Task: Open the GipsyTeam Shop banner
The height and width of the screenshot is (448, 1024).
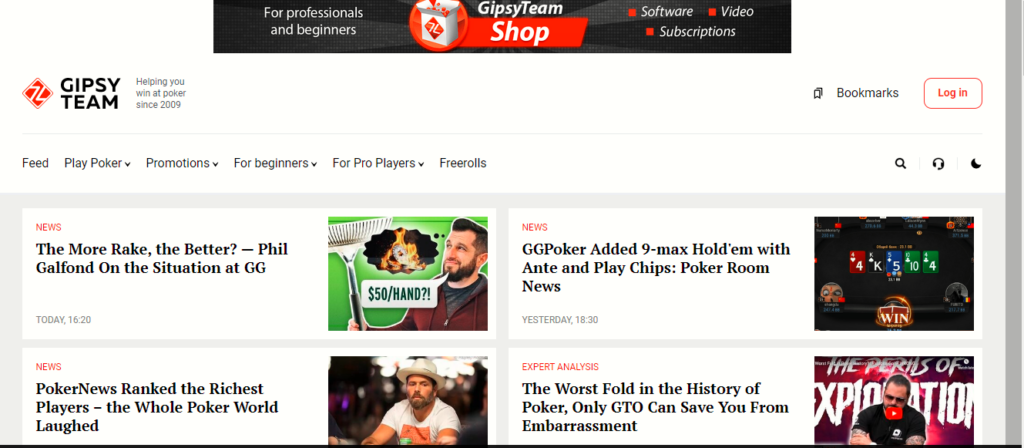Action: tap(502, 26)
